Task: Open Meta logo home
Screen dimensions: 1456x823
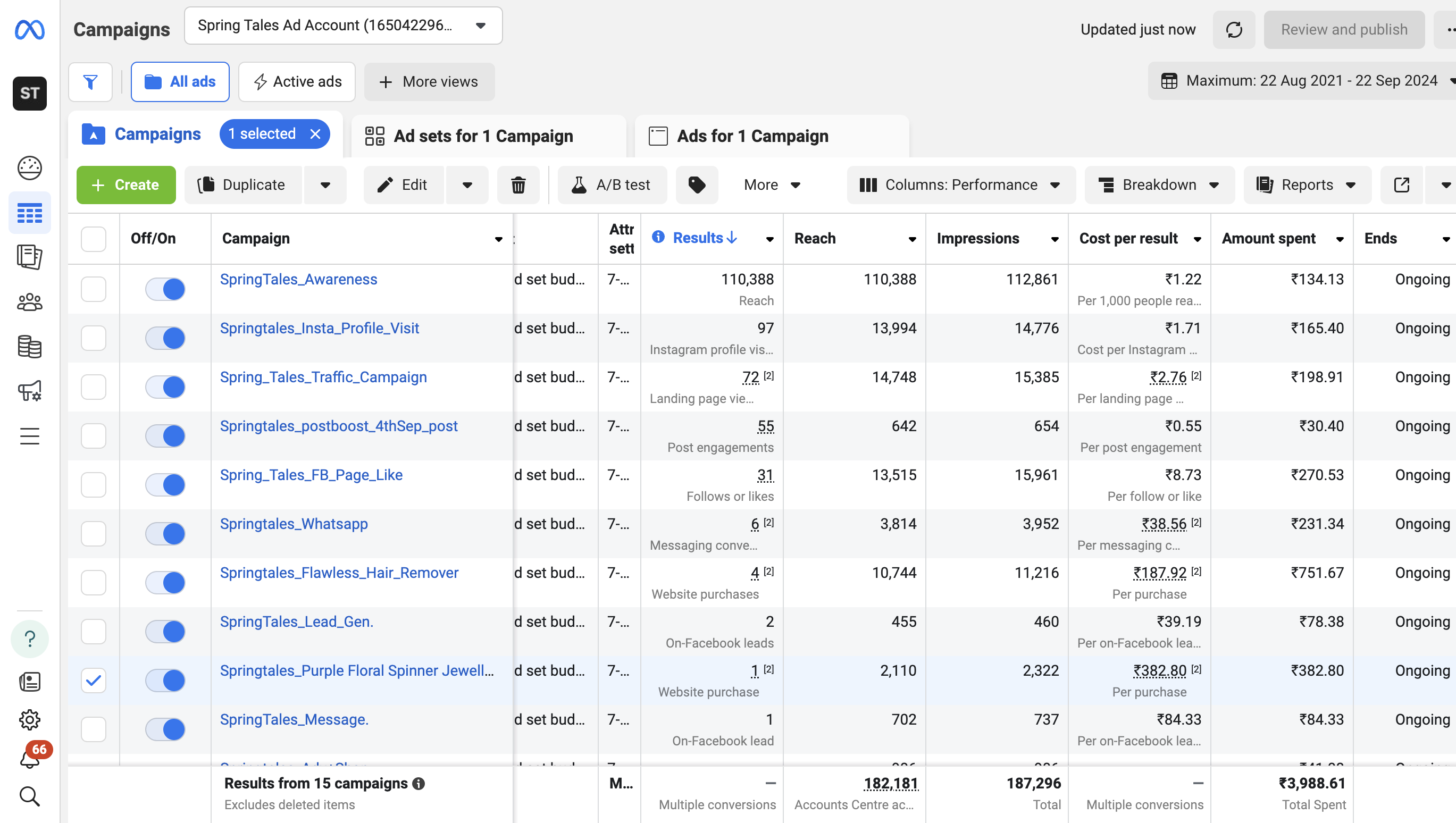Action: tap(29, 29)
